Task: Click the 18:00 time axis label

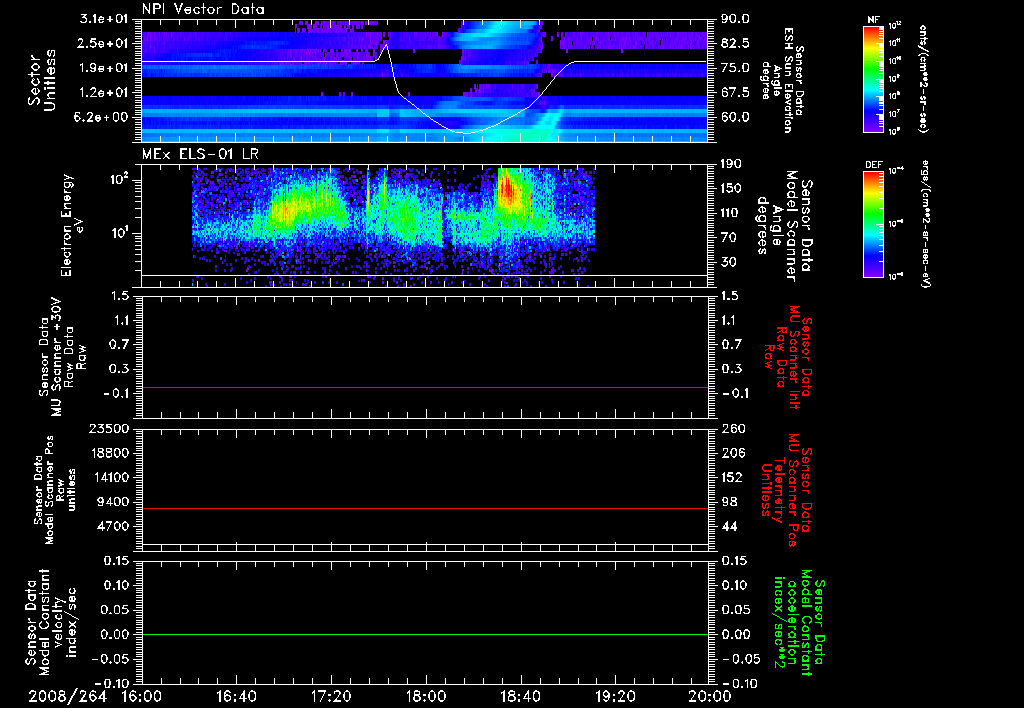Action: click(426, 696)
